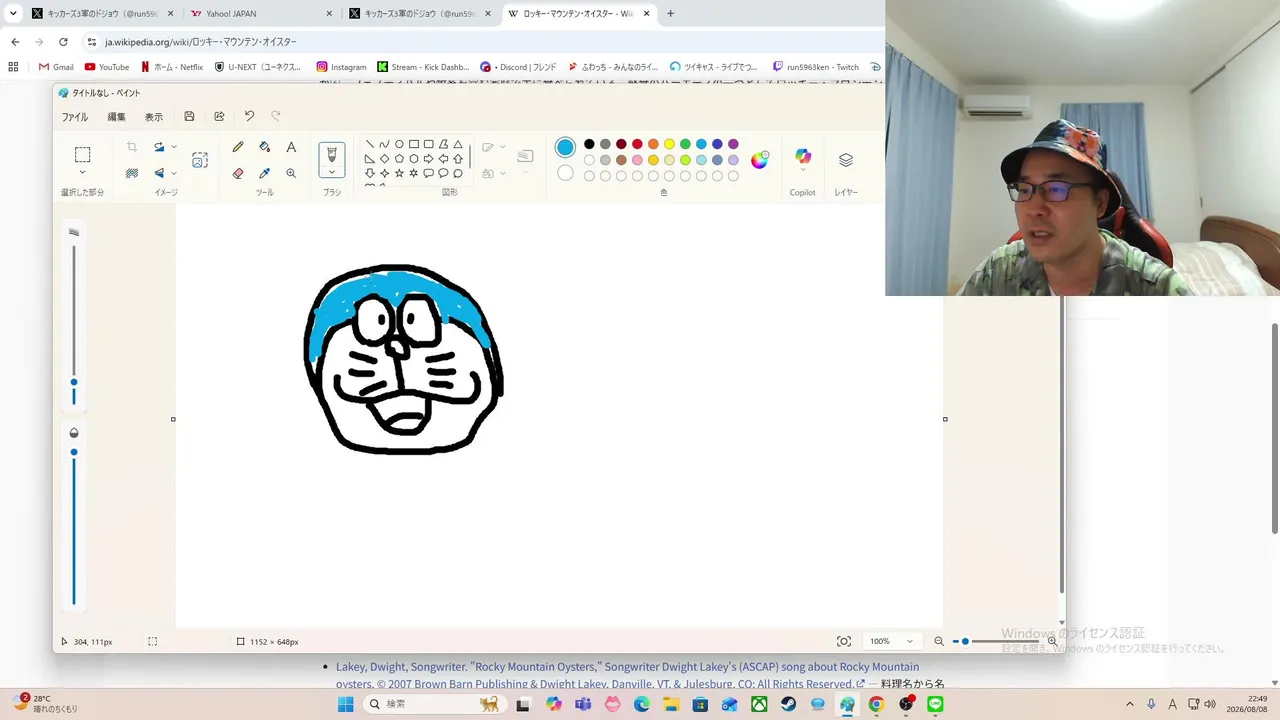
Task: Open the 100% zoom level dropdown
Action: pos(892,641)
